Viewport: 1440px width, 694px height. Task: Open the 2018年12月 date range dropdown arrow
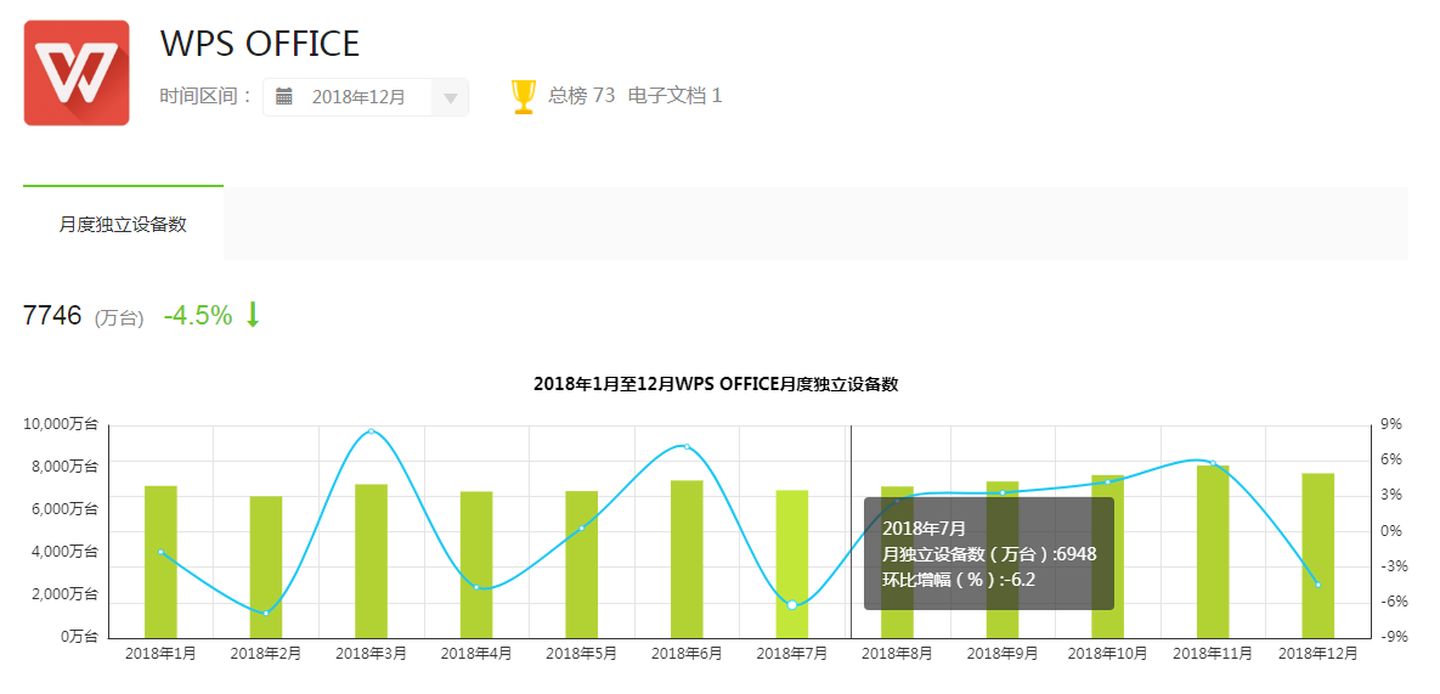[450, 98]
